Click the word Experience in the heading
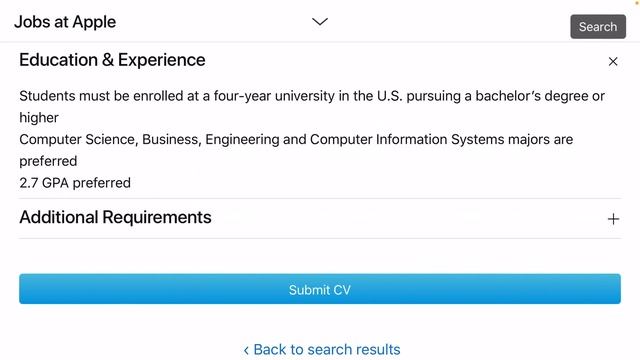The width and height of the screenshot is (640, 360). click(162, 60)
